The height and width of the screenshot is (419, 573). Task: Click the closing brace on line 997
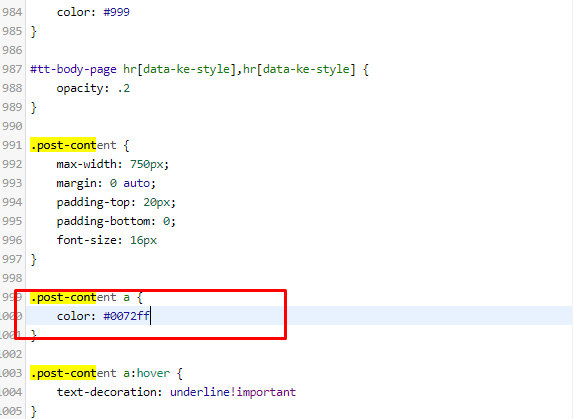[x=34, y=259]
